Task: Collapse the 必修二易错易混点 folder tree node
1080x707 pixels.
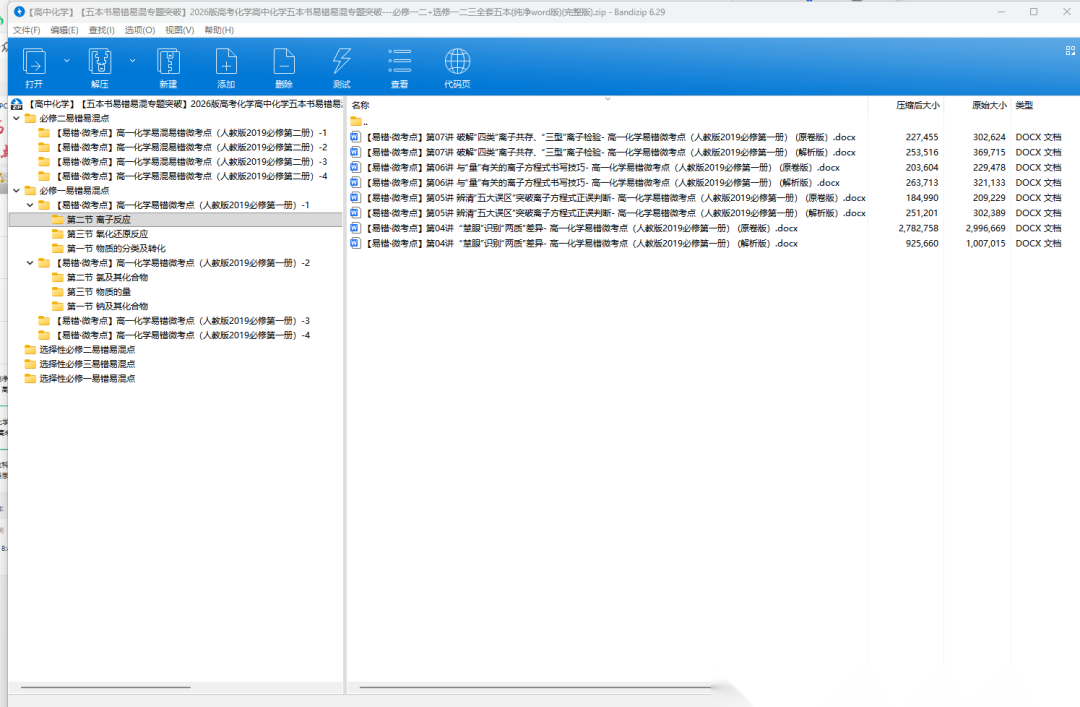Action: coord(17,118)
